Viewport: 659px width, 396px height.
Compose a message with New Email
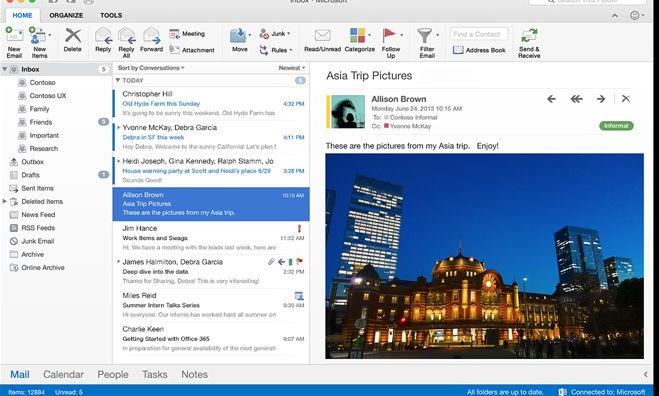tap(14, 42)
